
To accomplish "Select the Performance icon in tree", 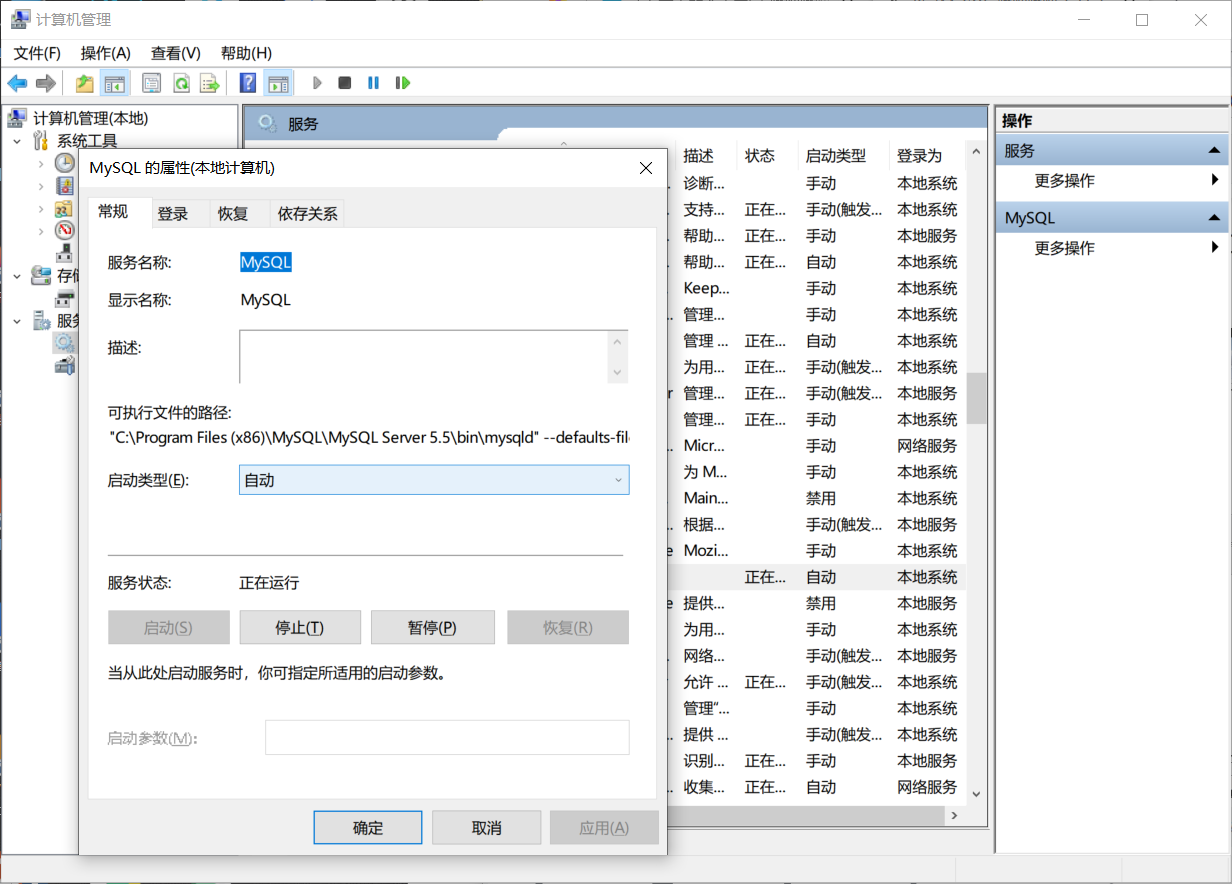I will pos(65,230).
